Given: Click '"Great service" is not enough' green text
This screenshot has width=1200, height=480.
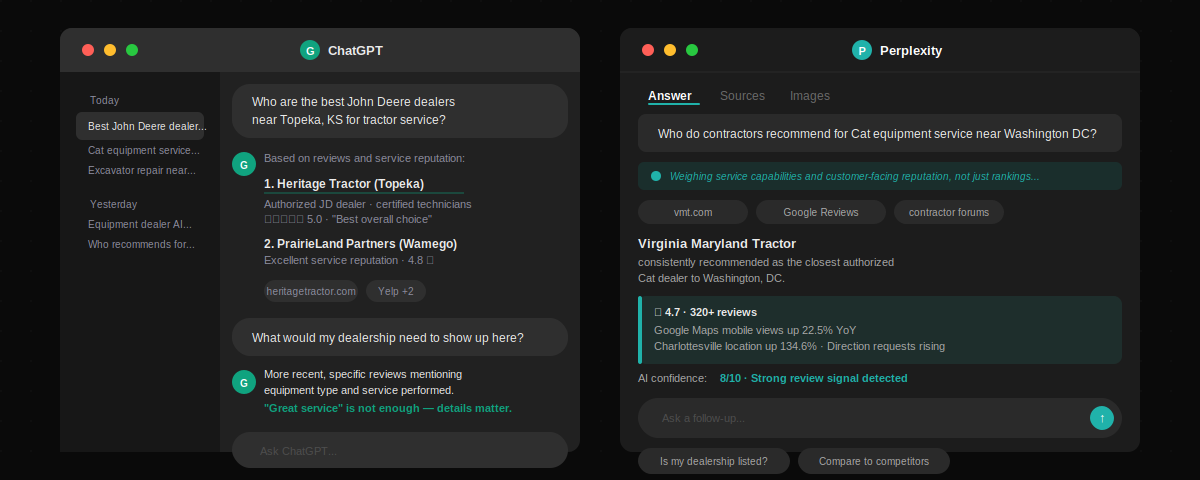Looking at the screenshot, I should coord(388,408).
